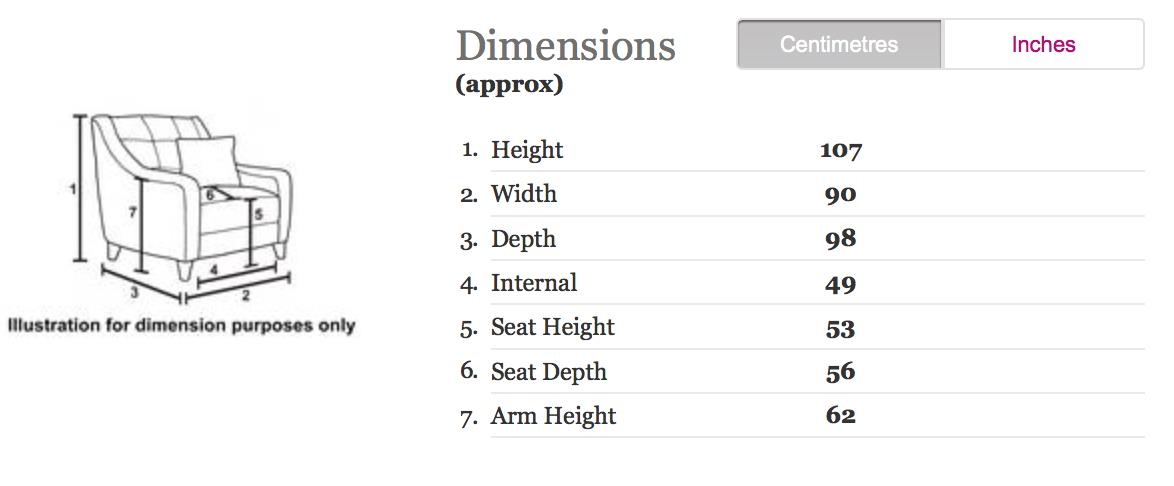Select the Seat Depth row label

[x=549, y=372]
